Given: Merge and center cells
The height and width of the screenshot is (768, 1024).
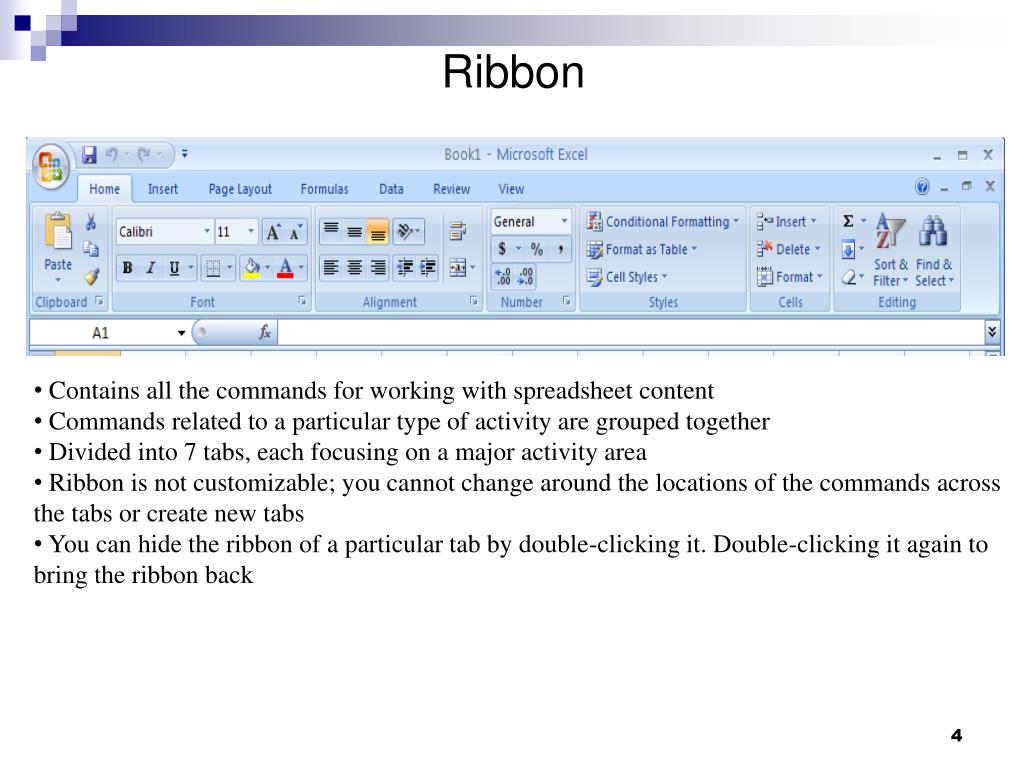Looking at the screenshot, I should click(458, 268).
